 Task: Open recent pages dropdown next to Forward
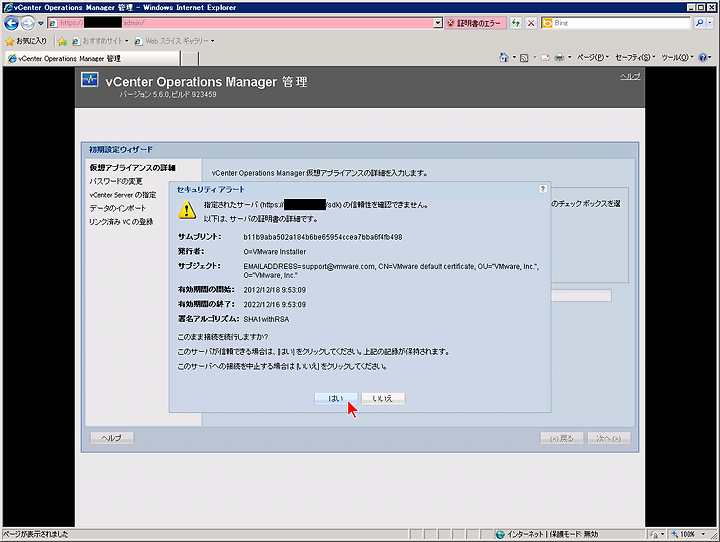coord(40,23)
